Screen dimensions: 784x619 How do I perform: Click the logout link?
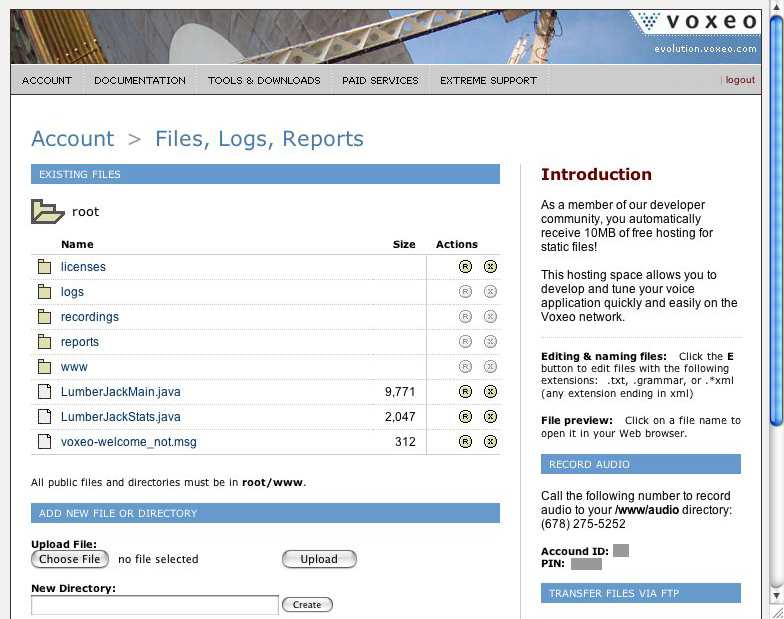740,80
